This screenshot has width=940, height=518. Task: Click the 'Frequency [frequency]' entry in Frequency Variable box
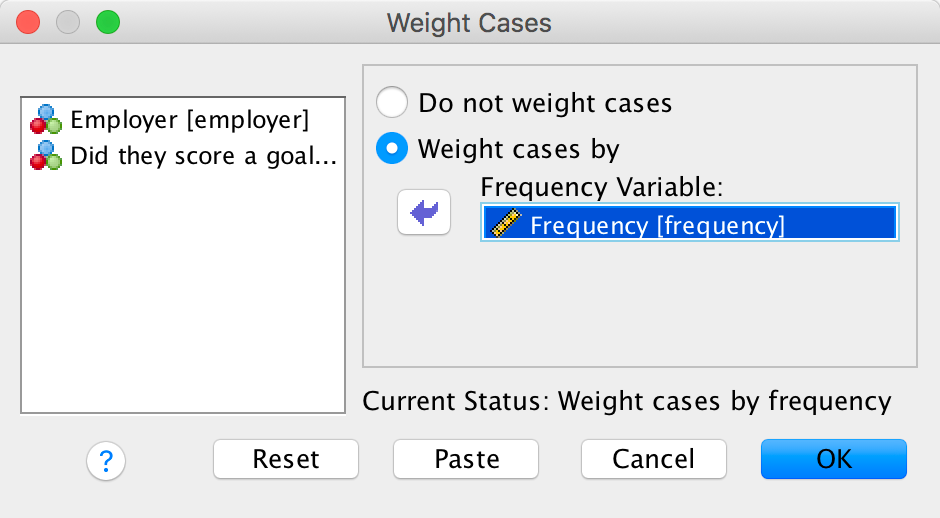coord(657,225)
